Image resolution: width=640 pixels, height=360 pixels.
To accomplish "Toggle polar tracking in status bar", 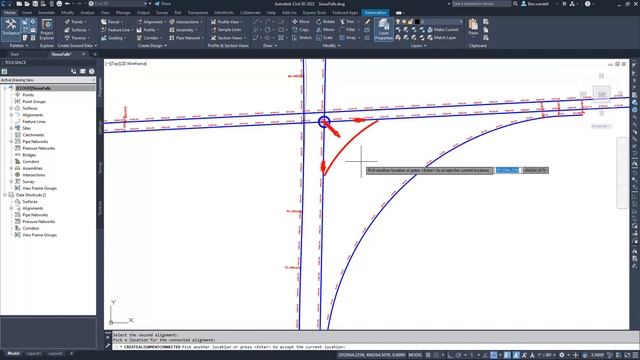I will [x=459, y=355].
